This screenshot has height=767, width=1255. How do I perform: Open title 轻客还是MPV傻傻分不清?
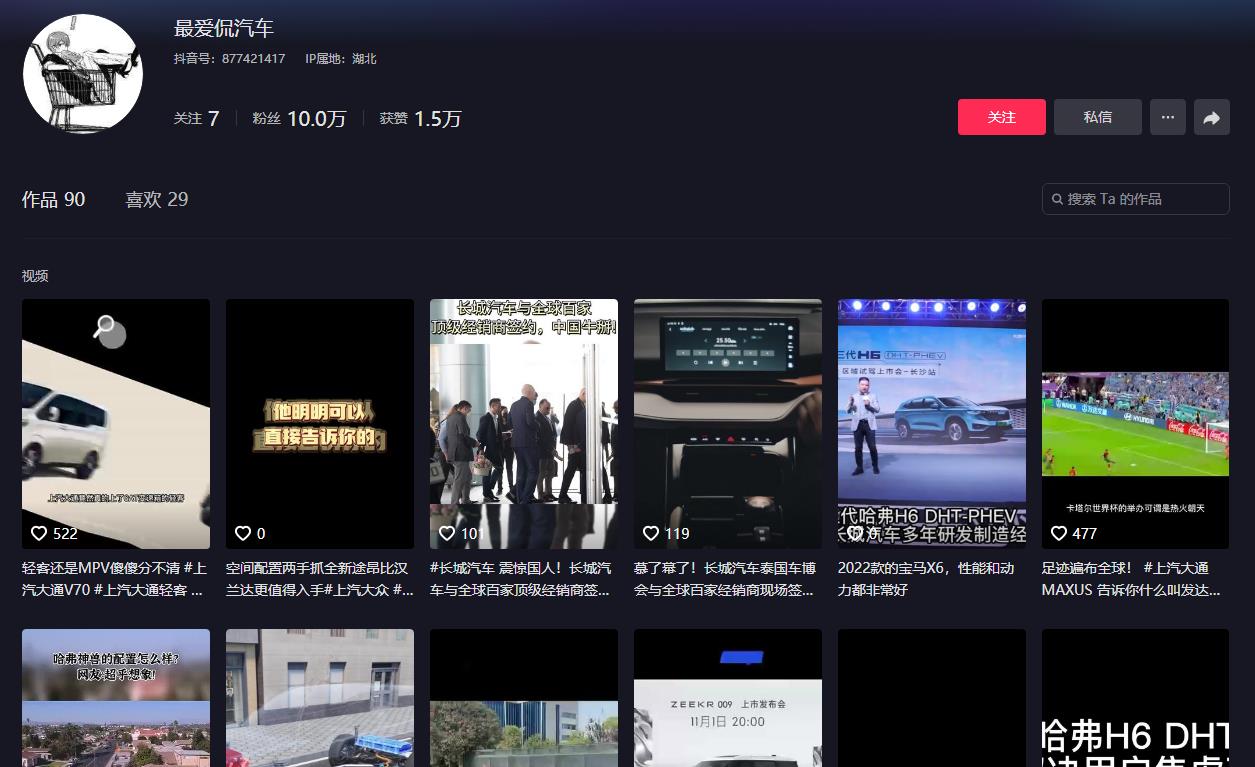pyautogui.click(x=116, y=579)
